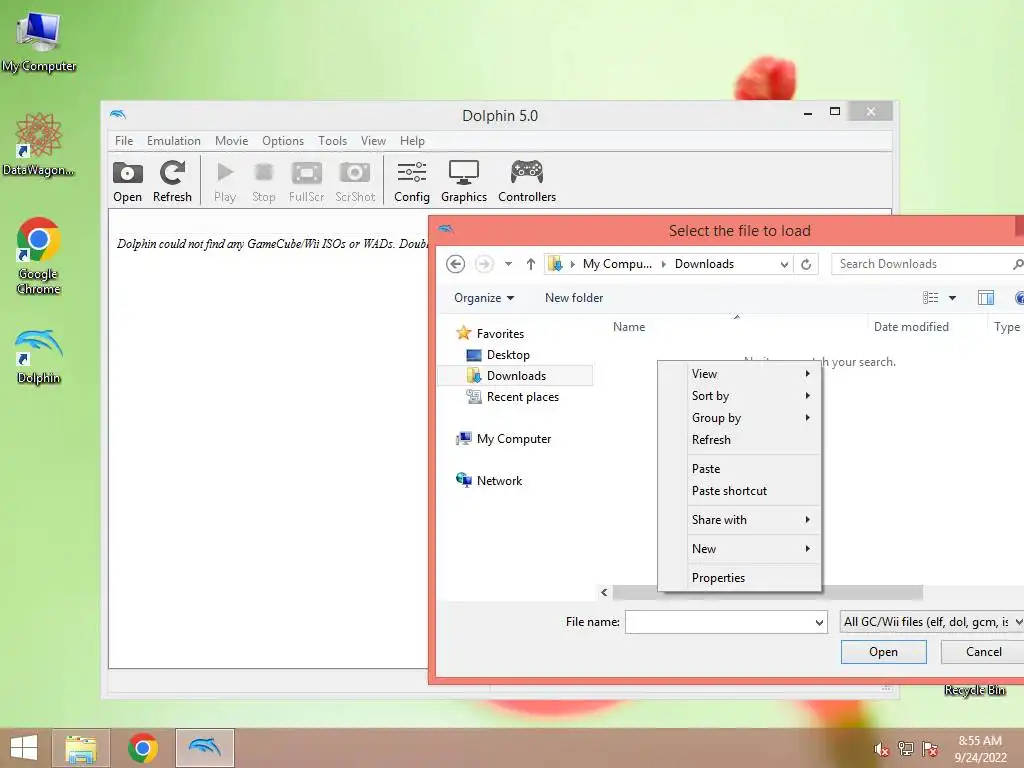Open the Organize dropdown

[484, 298]
